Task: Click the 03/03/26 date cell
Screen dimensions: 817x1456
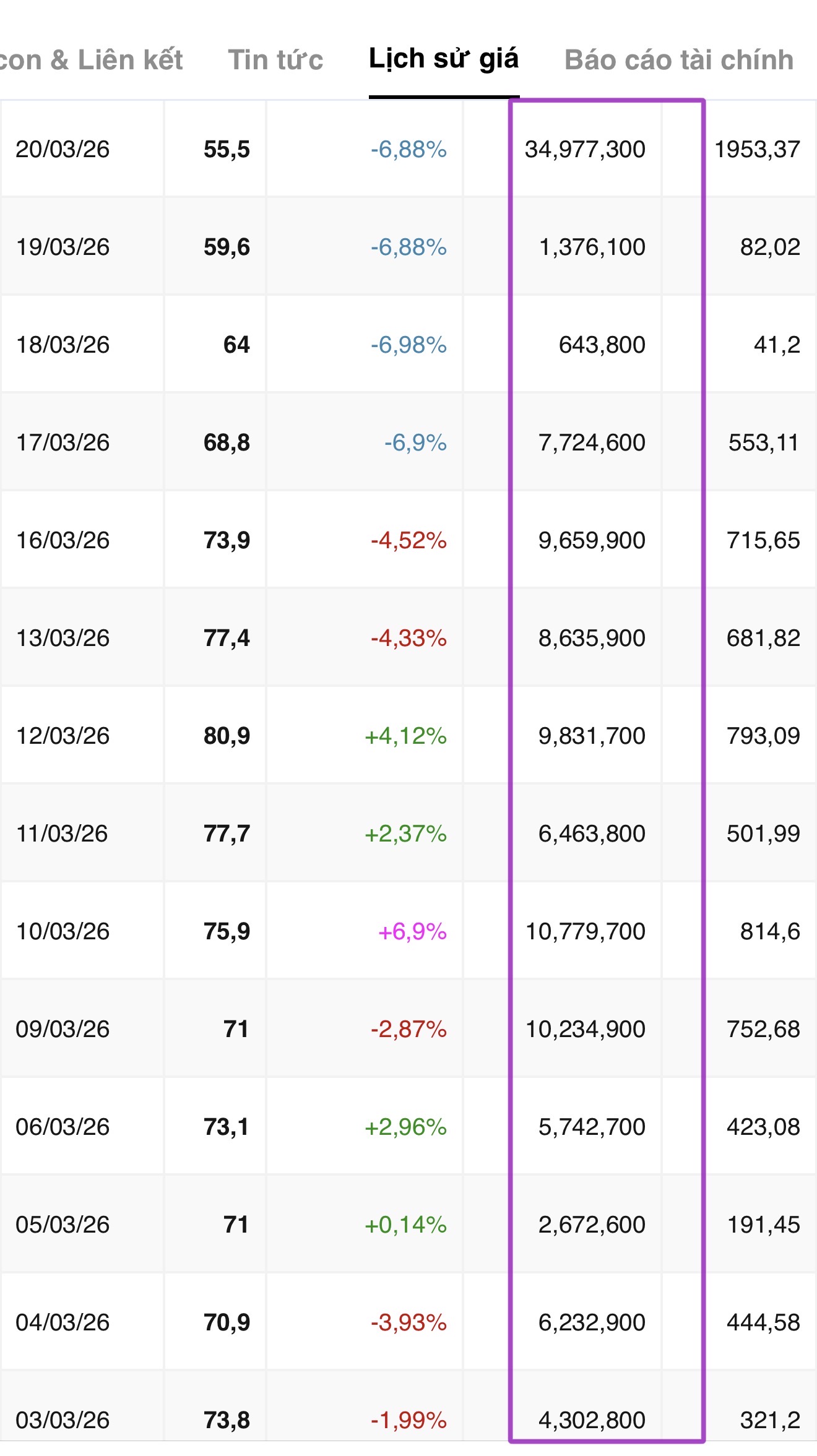Action: coord(63,1420)
